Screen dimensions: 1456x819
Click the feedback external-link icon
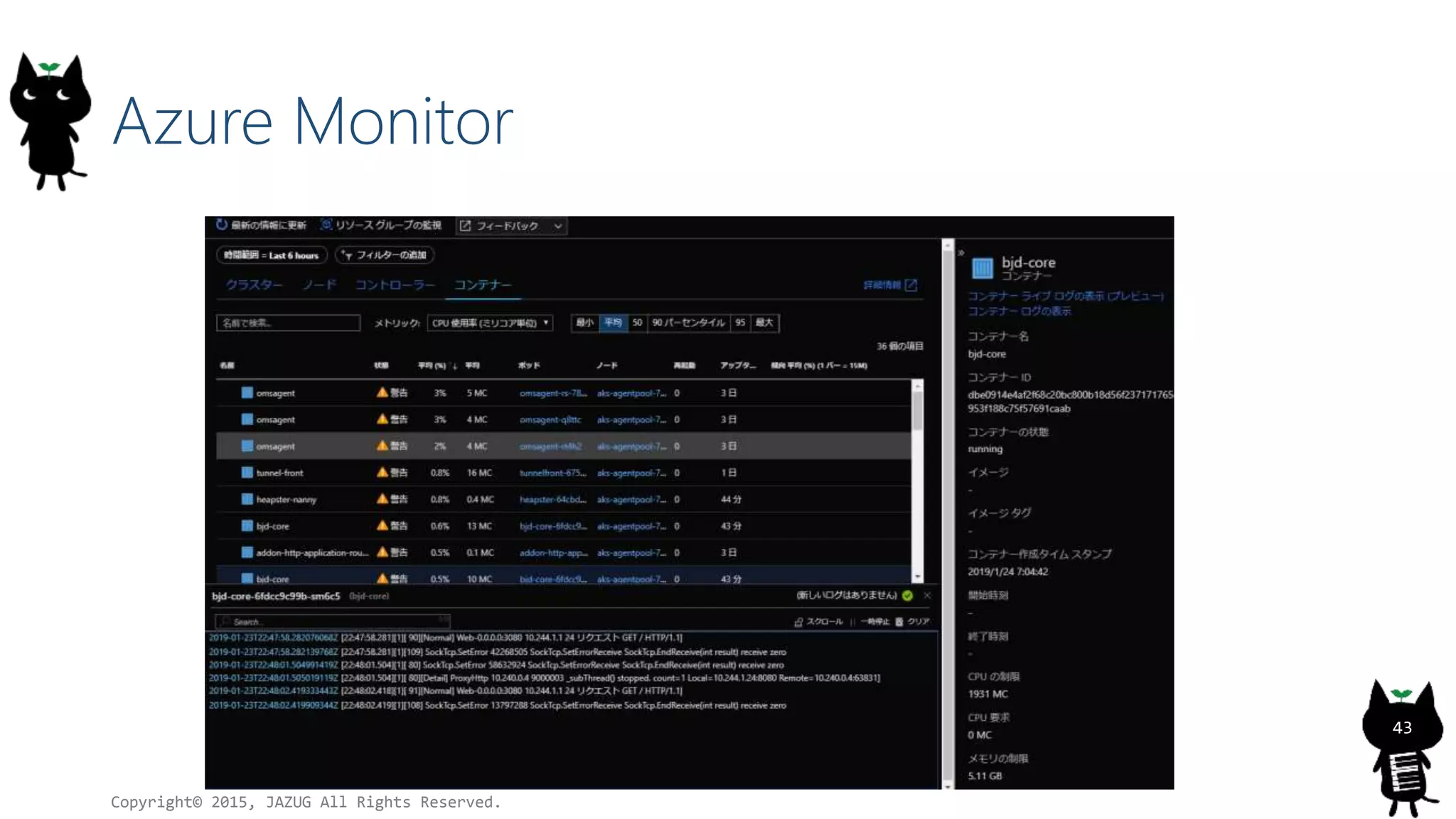pos(465,226)
